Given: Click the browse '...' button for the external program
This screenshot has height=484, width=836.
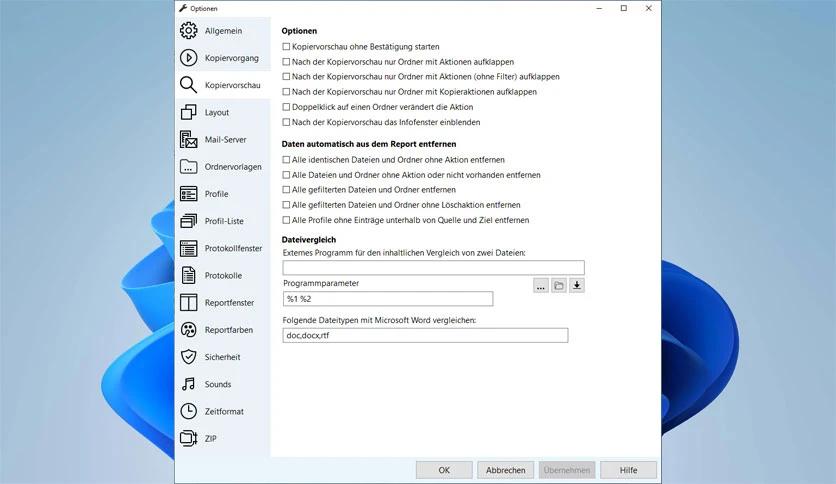Looking at the screenshot, I should (x=541, y=286).
